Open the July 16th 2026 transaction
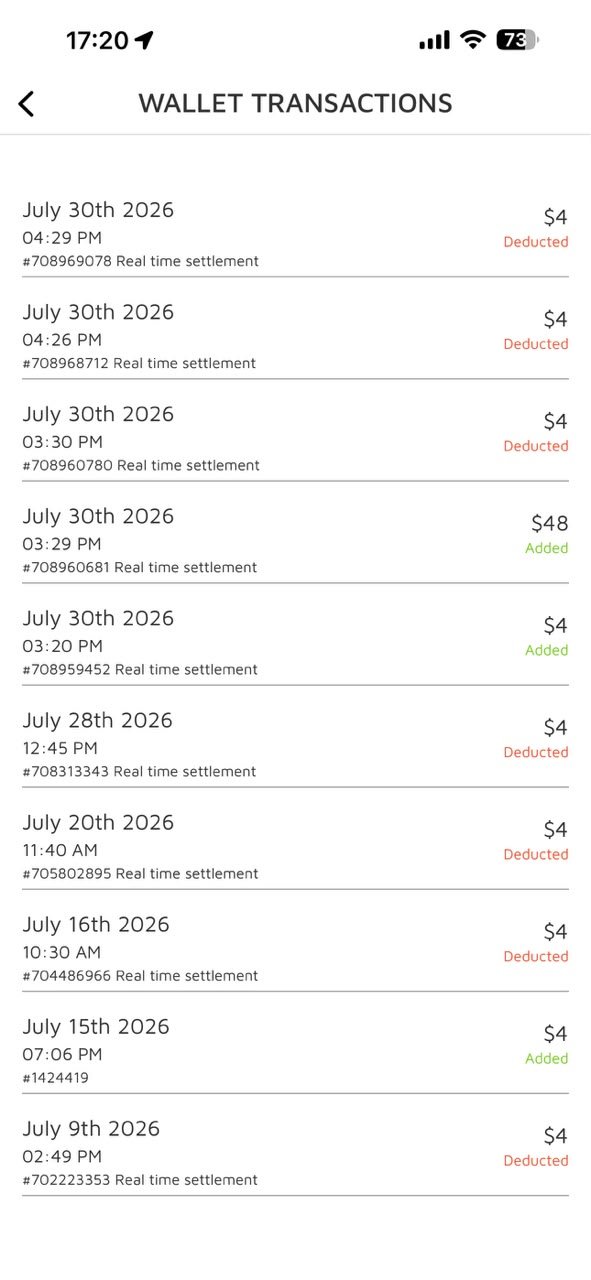The height and width of the screenshot is (1280, 591). [x=295, y=948]
